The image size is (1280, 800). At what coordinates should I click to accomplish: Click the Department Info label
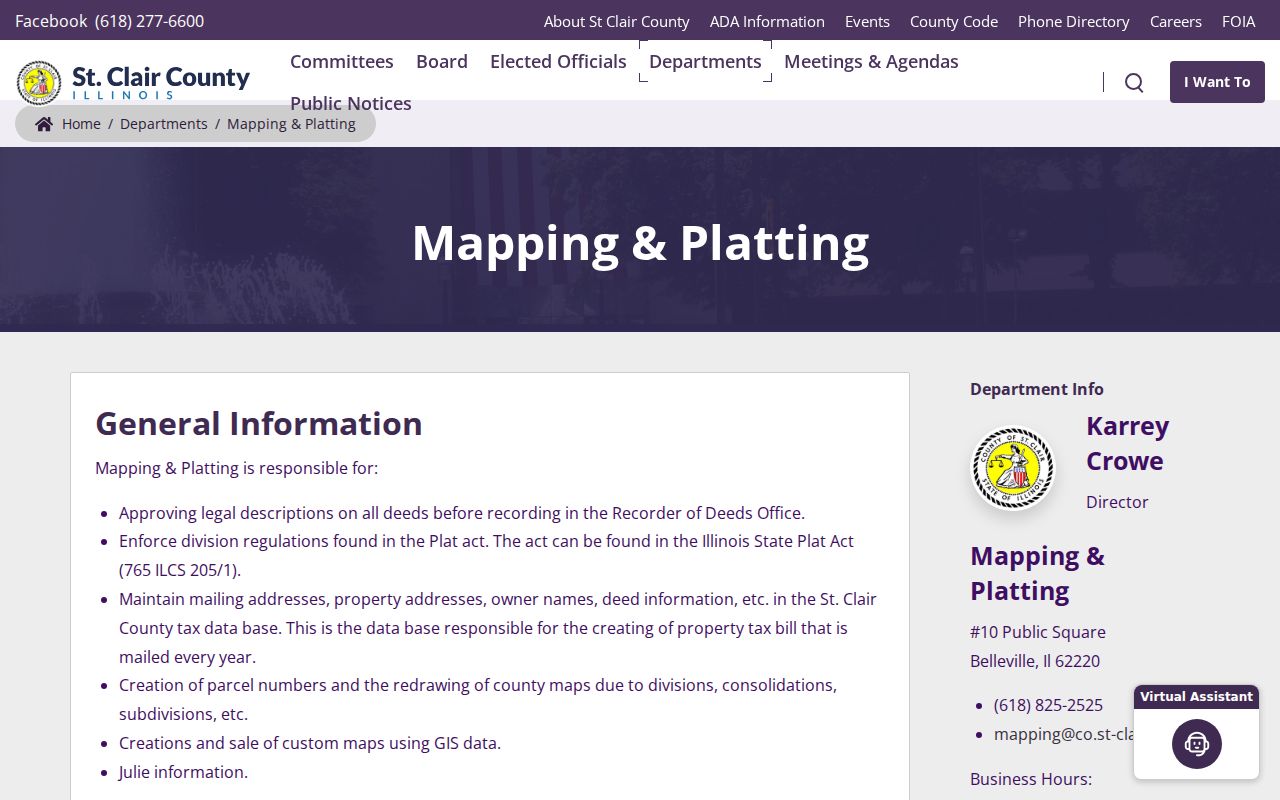[1037, 389]
